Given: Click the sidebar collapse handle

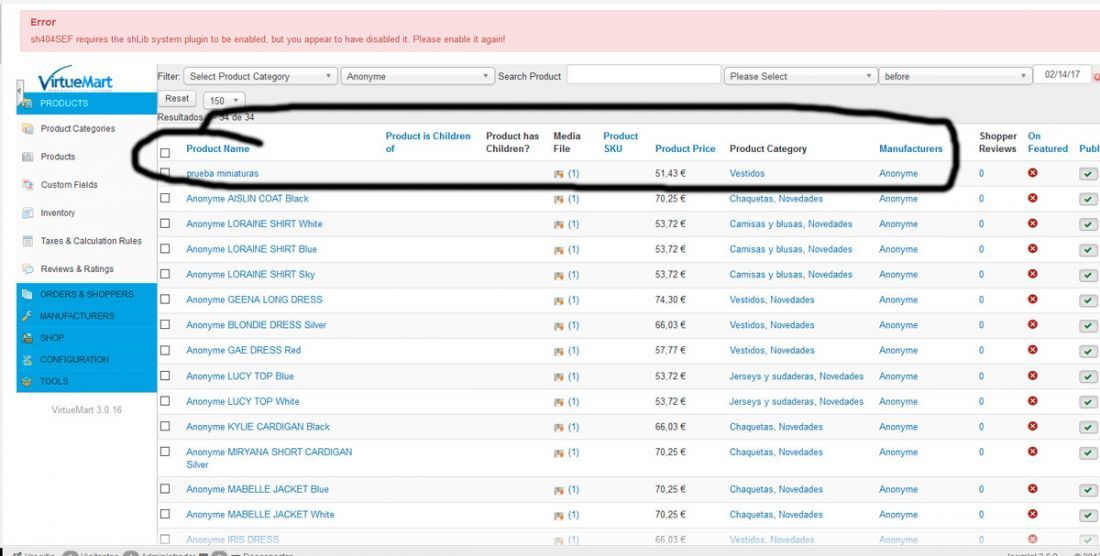Looking at the screenshot, I should pos(20,91).
